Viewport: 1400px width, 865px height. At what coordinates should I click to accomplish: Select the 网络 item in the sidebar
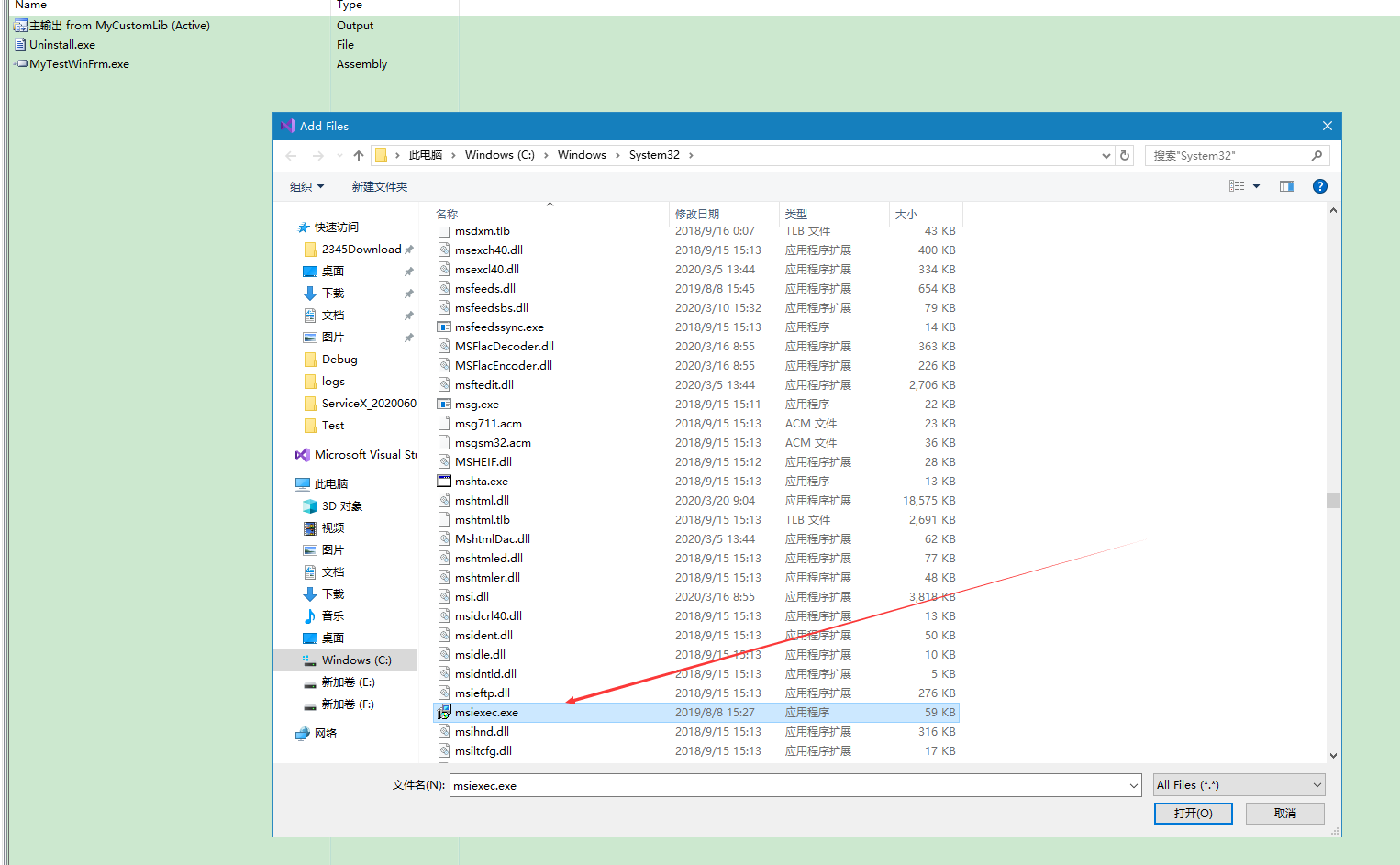pyautogui.click(x=324, y=732)
